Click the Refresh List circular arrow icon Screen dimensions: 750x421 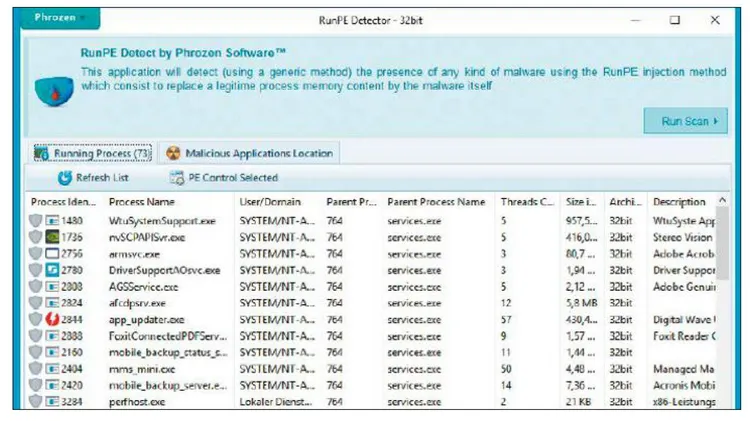tap(65, 178)
